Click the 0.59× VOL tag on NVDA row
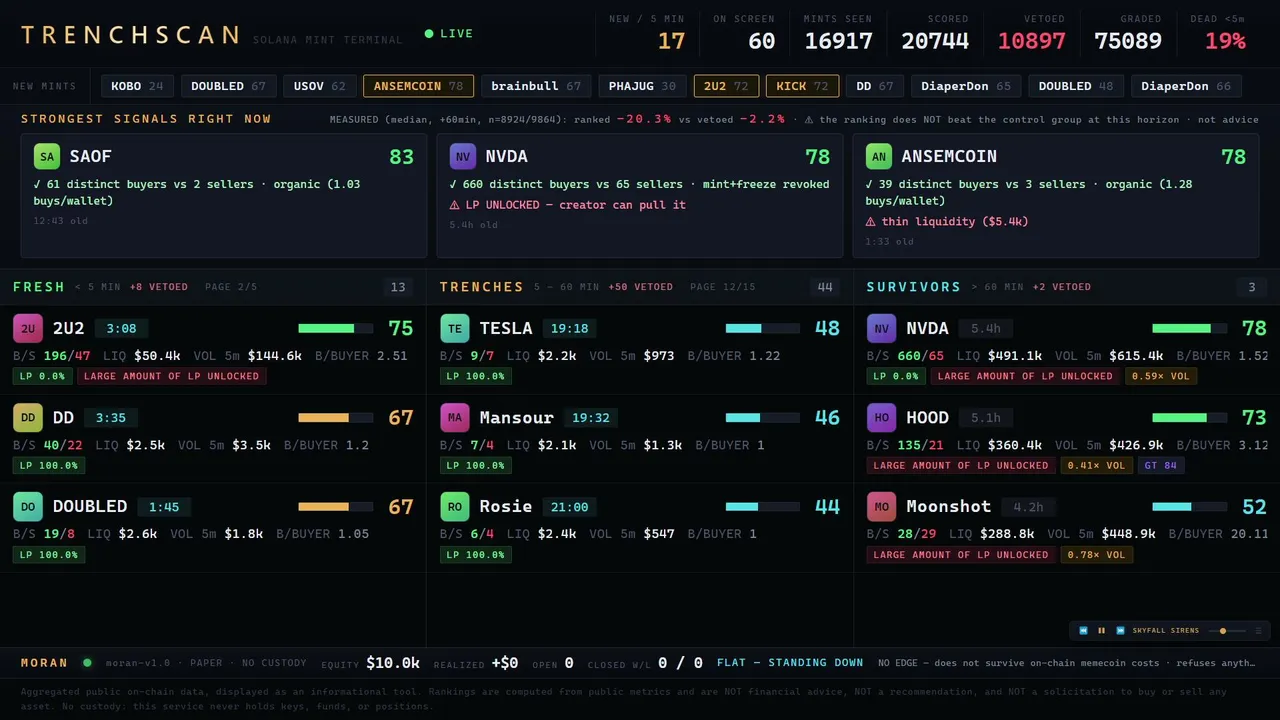 [x=1161, y=376]
